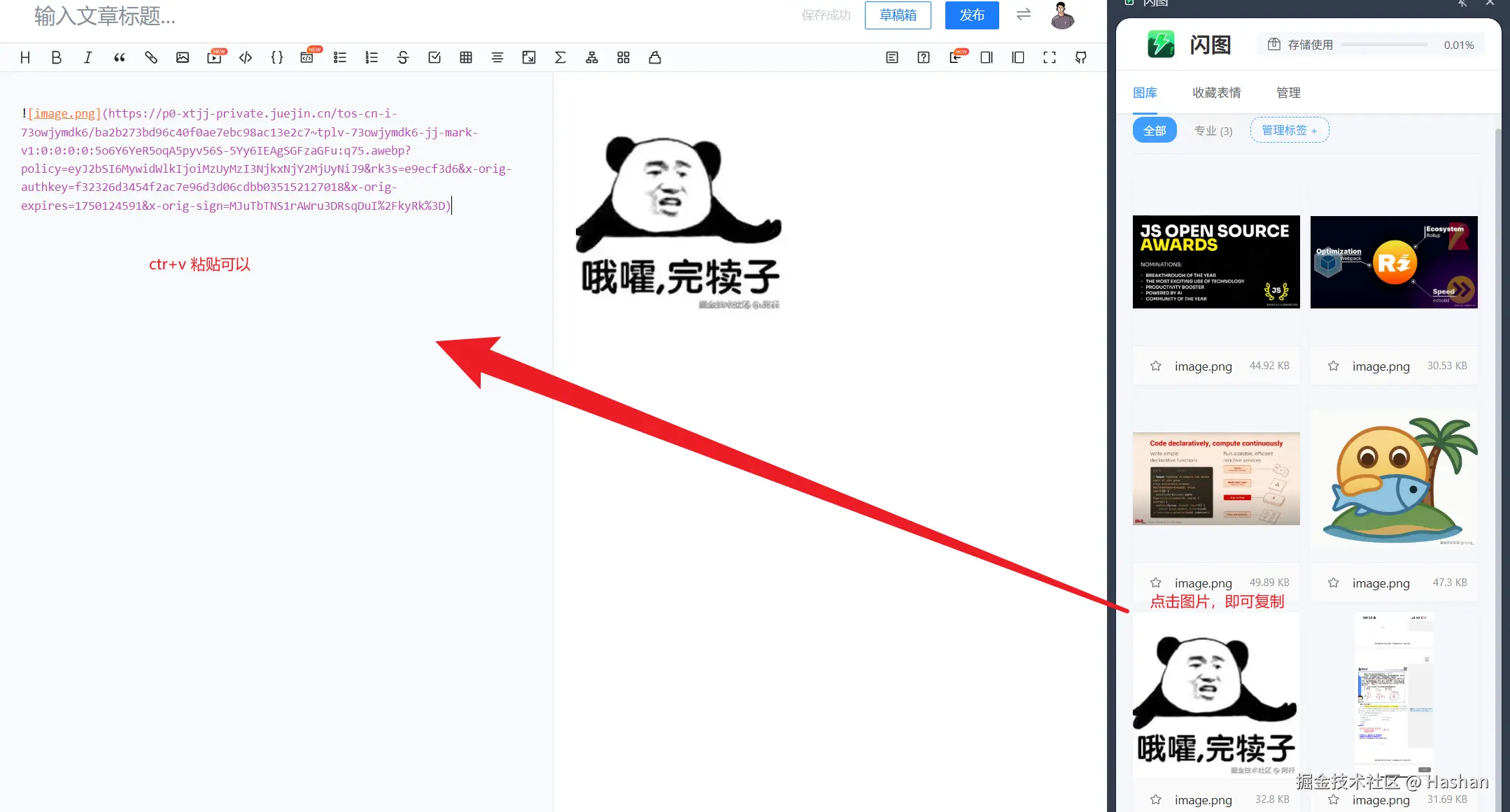Image resolution: width=1510 pixels, height=812 pixels.
Task: Pin the 闪图 panel
Action: pos(1462,5)
